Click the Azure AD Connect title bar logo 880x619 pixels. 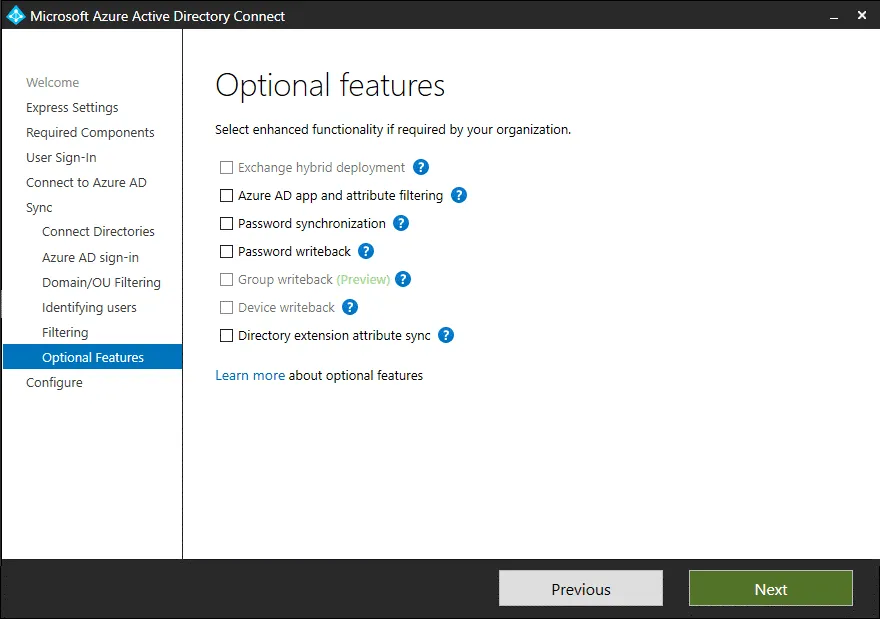point(15,16)
